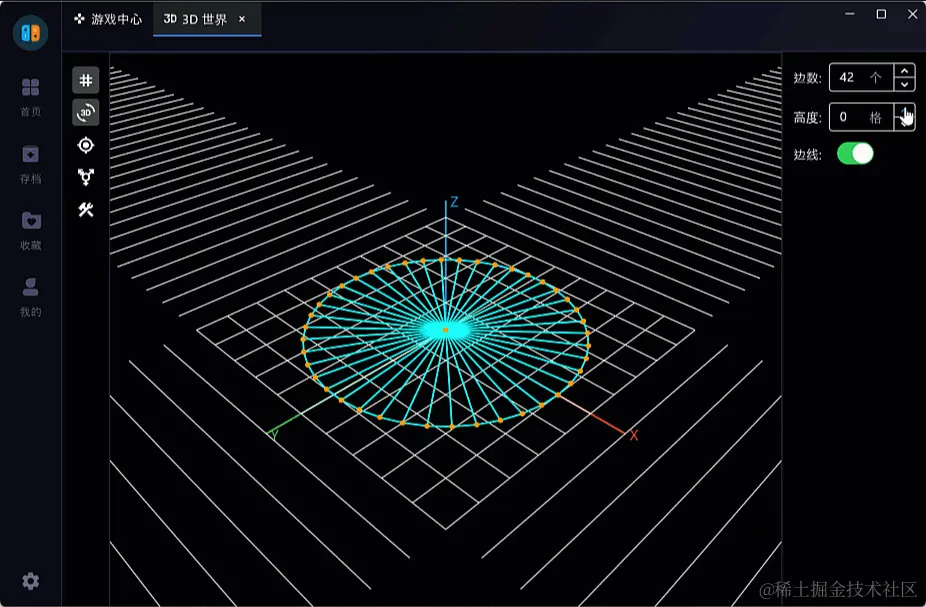Screen dimensions: 926x607
Task: Click the app logo at top left
Action: point(31,32)
